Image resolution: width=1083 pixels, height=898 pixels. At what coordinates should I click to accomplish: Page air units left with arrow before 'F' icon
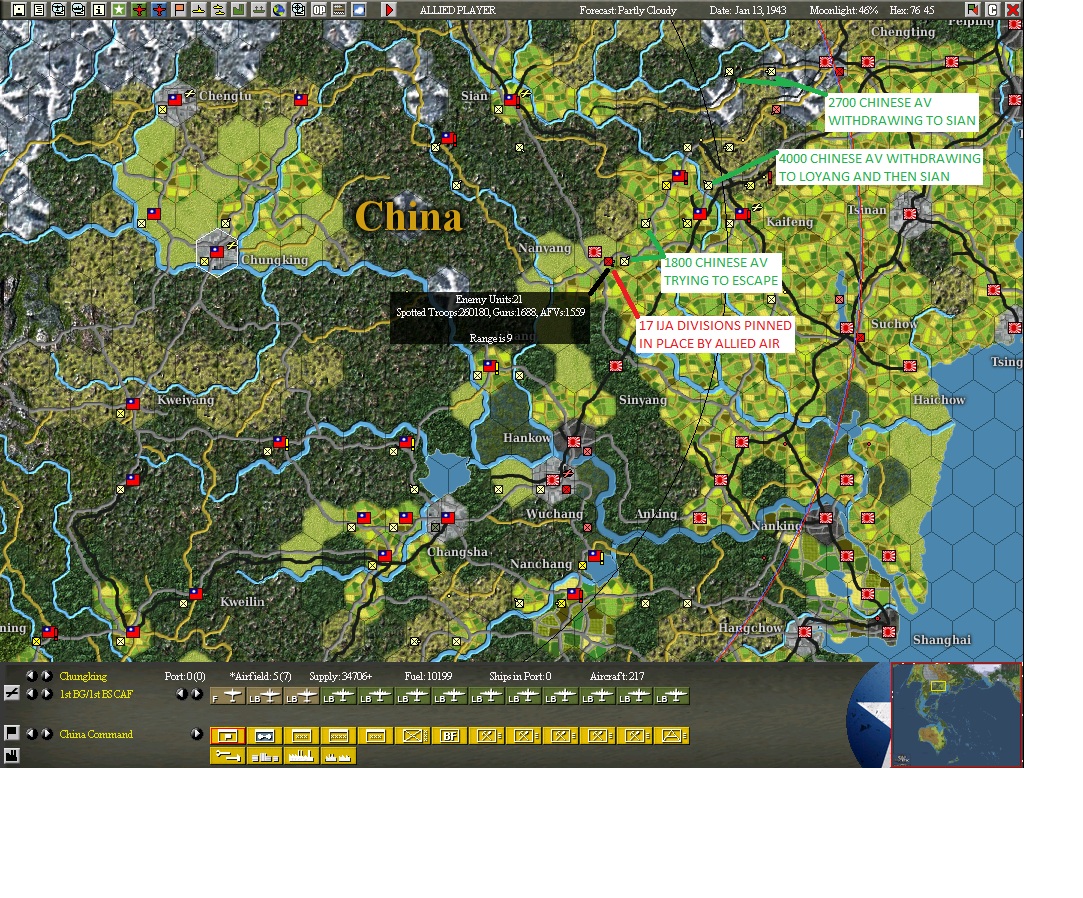click(181, 694)
